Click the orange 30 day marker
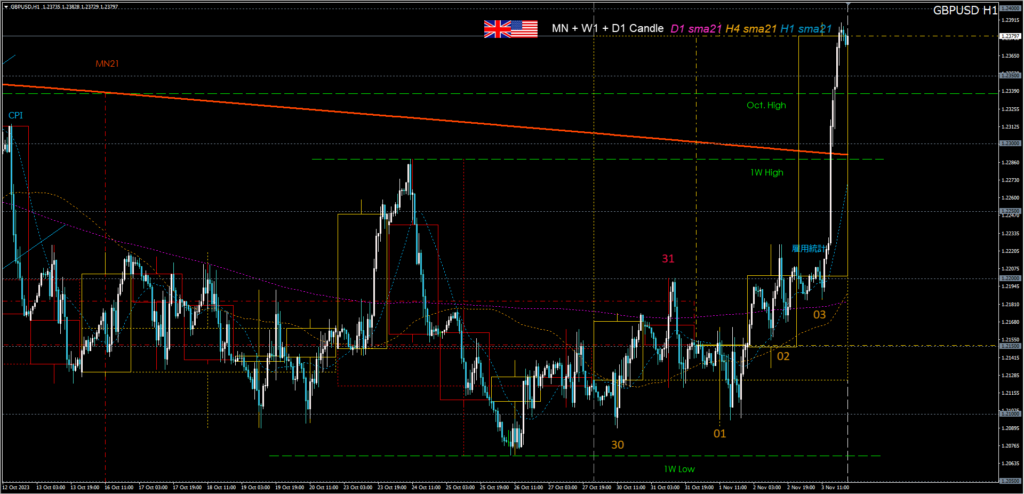1024x494 pixels. [x=618, y=444]
